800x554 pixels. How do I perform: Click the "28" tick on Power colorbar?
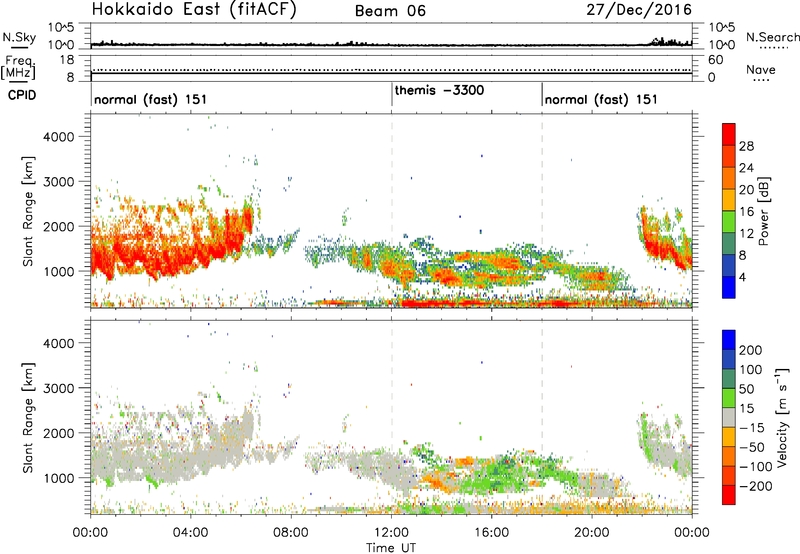pos(746,146)
